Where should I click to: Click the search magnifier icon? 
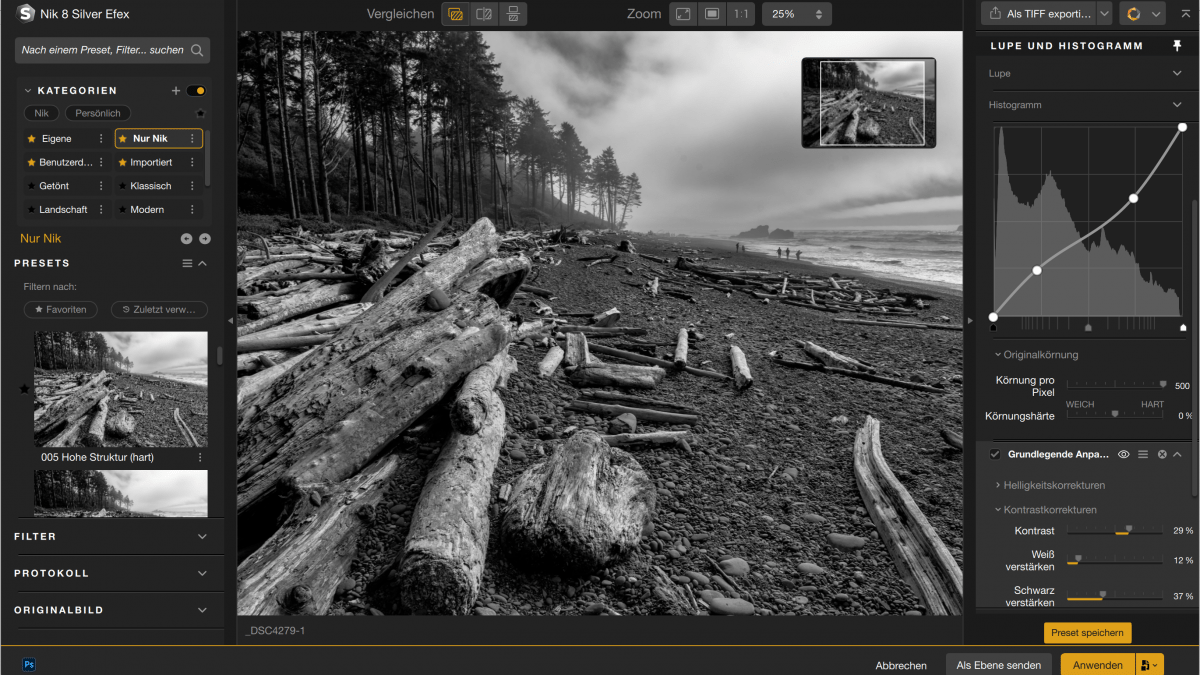point(197,50)
